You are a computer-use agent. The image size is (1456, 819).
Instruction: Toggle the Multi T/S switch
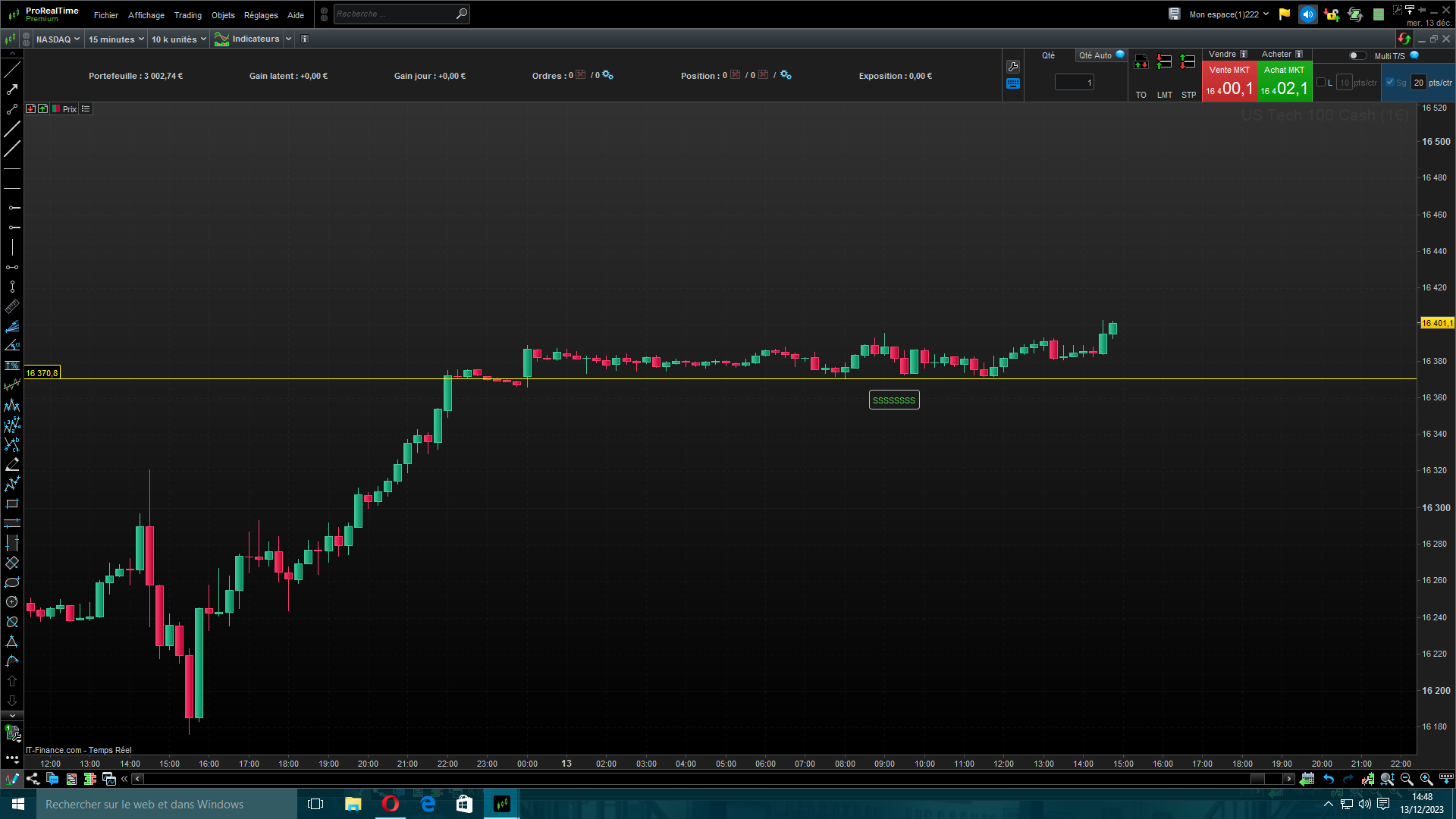click(1357, 55)
